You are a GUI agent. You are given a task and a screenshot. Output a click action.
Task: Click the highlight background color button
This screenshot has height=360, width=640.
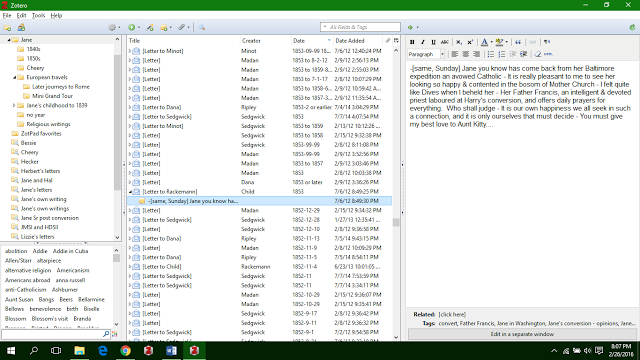pos(499,42)
